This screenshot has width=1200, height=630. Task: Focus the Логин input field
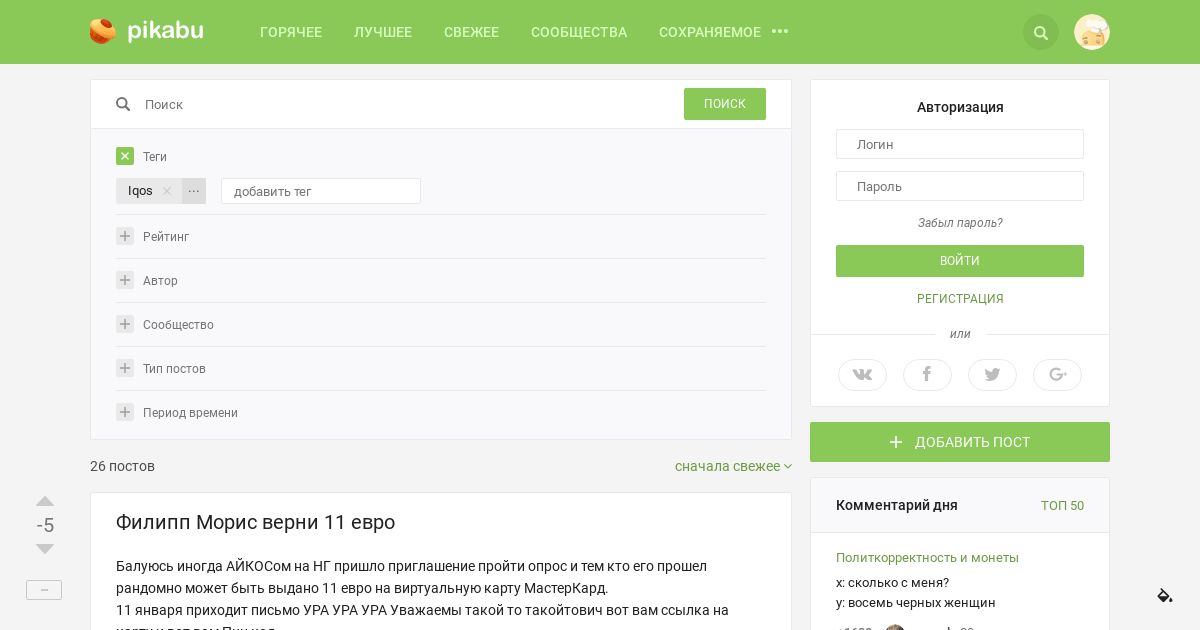(960, 144)
